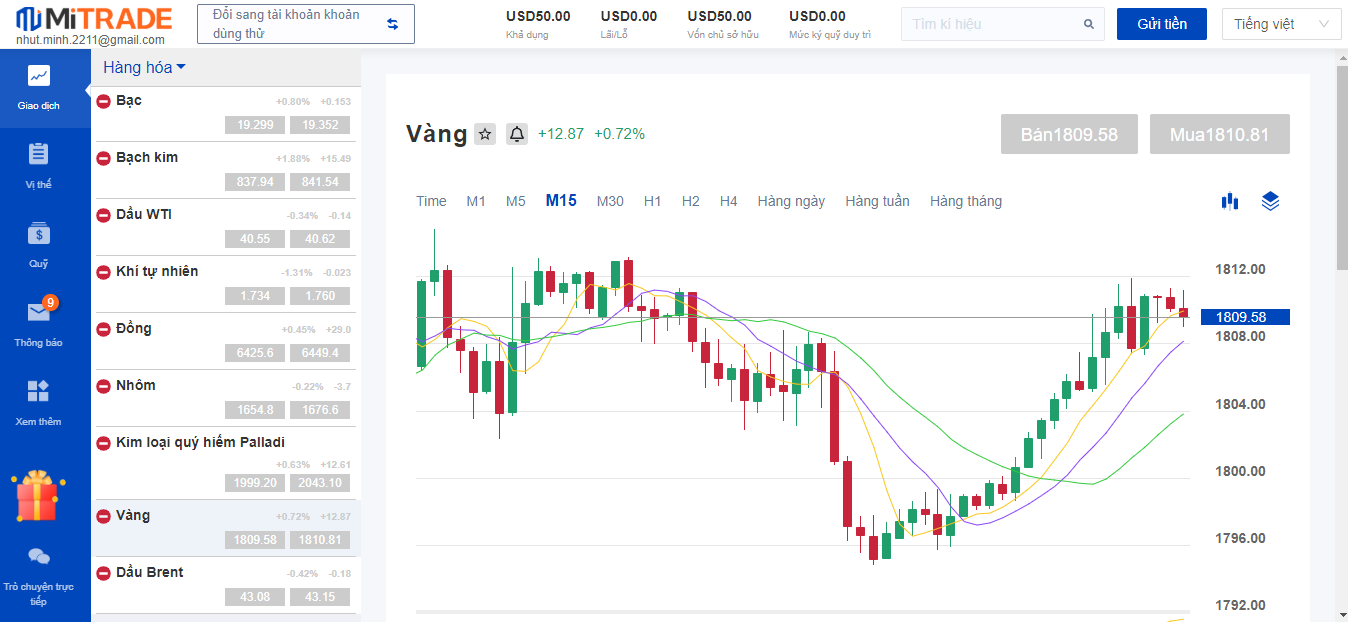This screenshot has height=622, width=1348.
Task: Expand the Hàng hóa category dropdown
Action: pyautogui.click(x=144, y=68)
